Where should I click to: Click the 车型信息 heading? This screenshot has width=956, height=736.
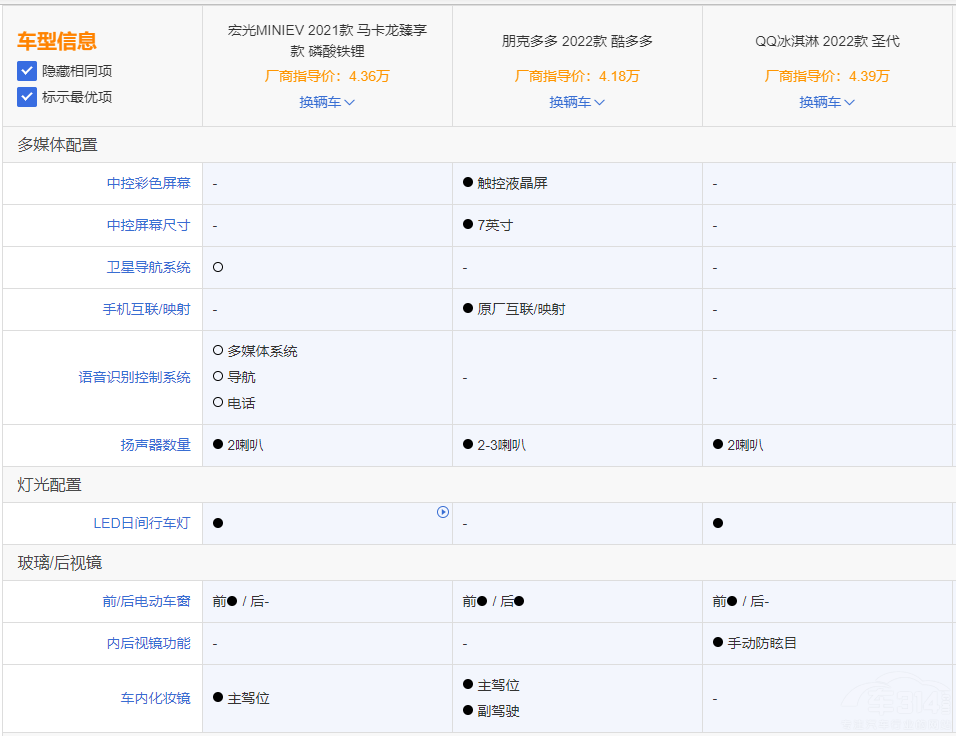pyautogui.click(x=57, y=41)
